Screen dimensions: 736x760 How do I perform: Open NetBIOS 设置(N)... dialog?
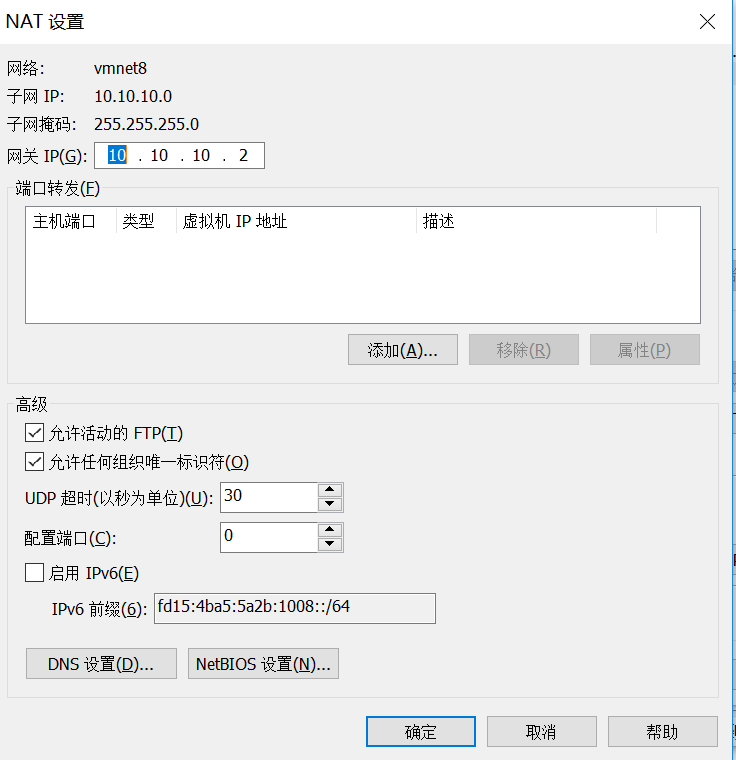(x=263, y=664)
